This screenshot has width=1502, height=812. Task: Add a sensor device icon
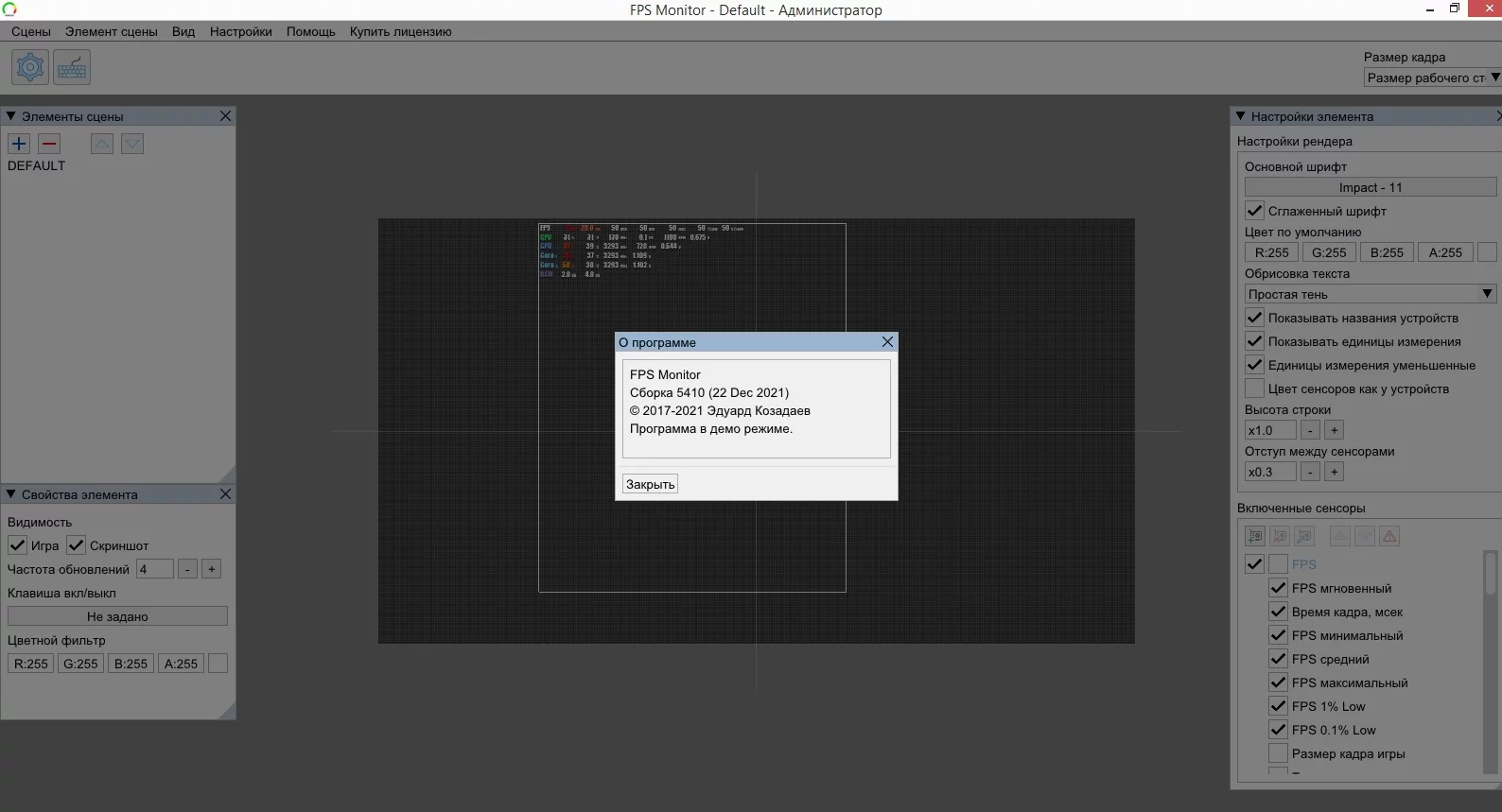coord(1255,536)
